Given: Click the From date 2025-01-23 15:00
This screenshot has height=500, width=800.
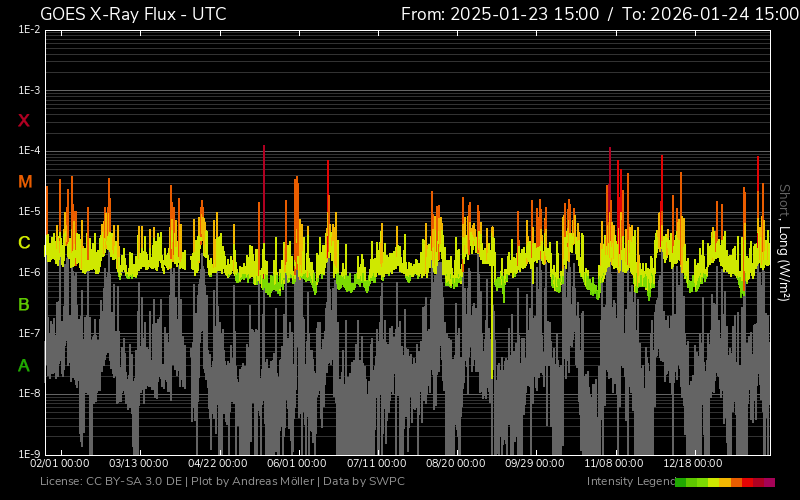Looking at the screenshot, I should tap(500, 14).
